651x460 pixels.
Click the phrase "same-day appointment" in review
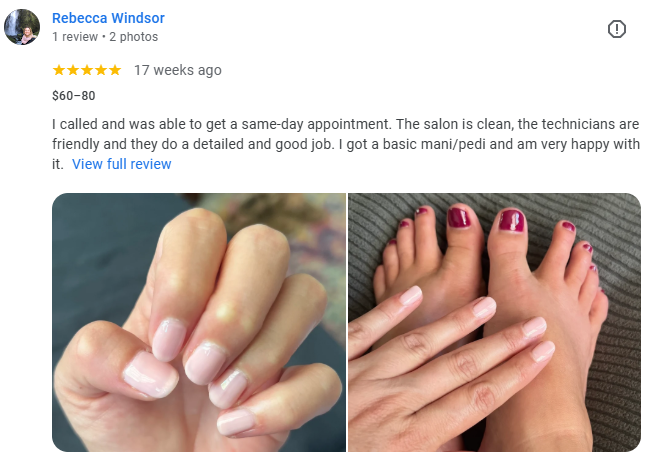coord(316,124)
